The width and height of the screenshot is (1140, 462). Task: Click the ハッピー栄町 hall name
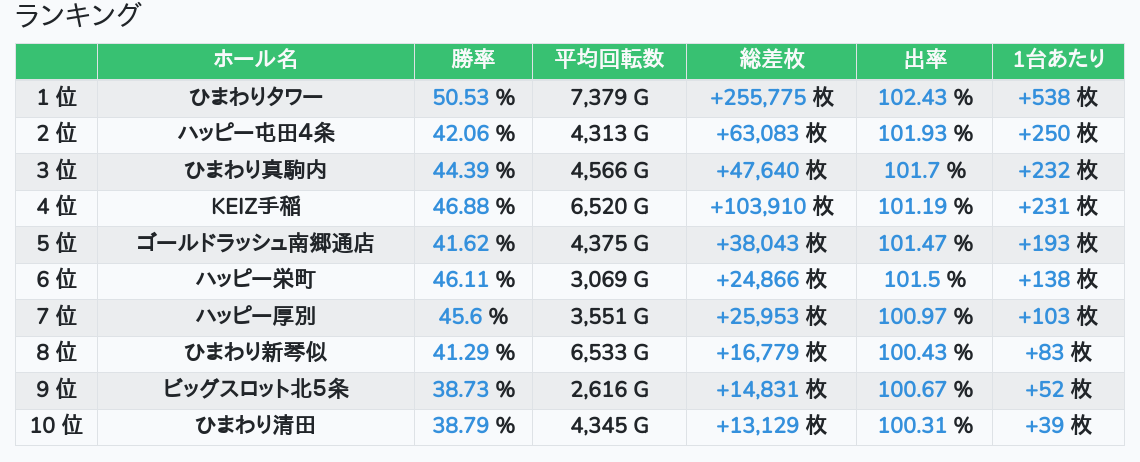point(256,280)
